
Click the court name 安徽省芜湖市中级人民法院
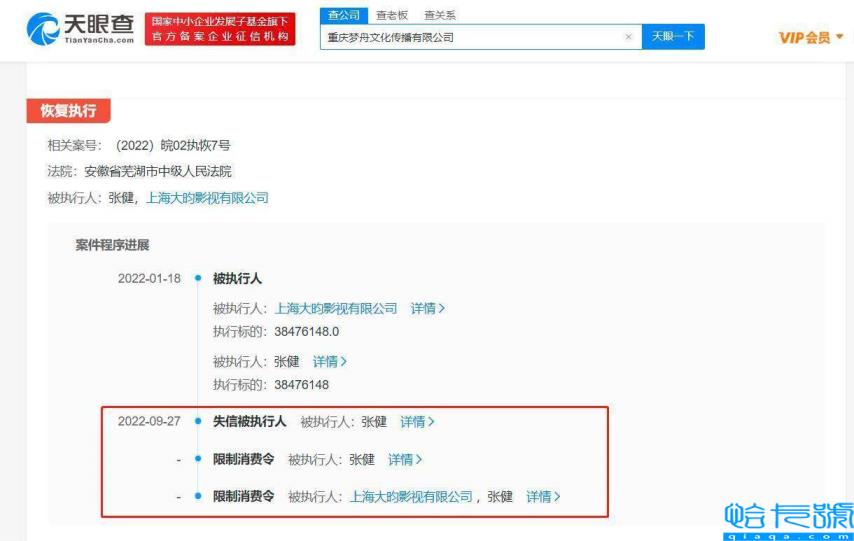pyautogui.click(x=158, y=172)
